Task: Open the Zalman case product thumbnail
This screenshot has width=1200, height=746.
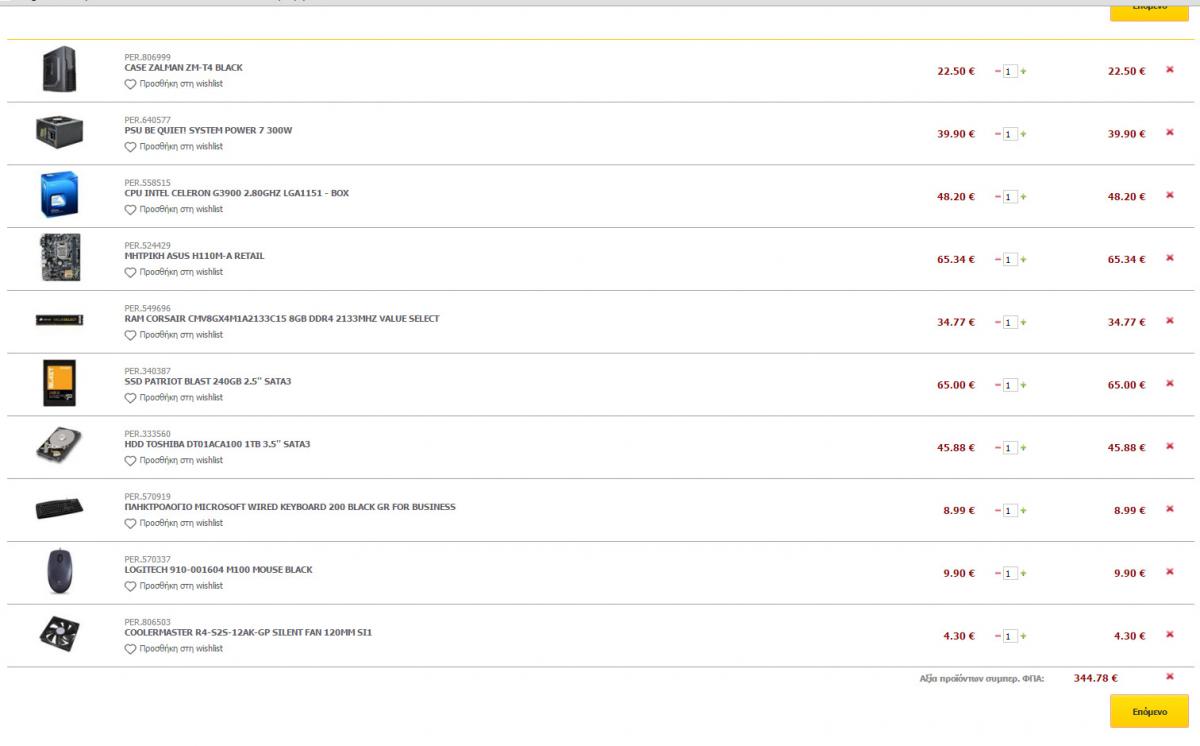Action: pos(59,70)
